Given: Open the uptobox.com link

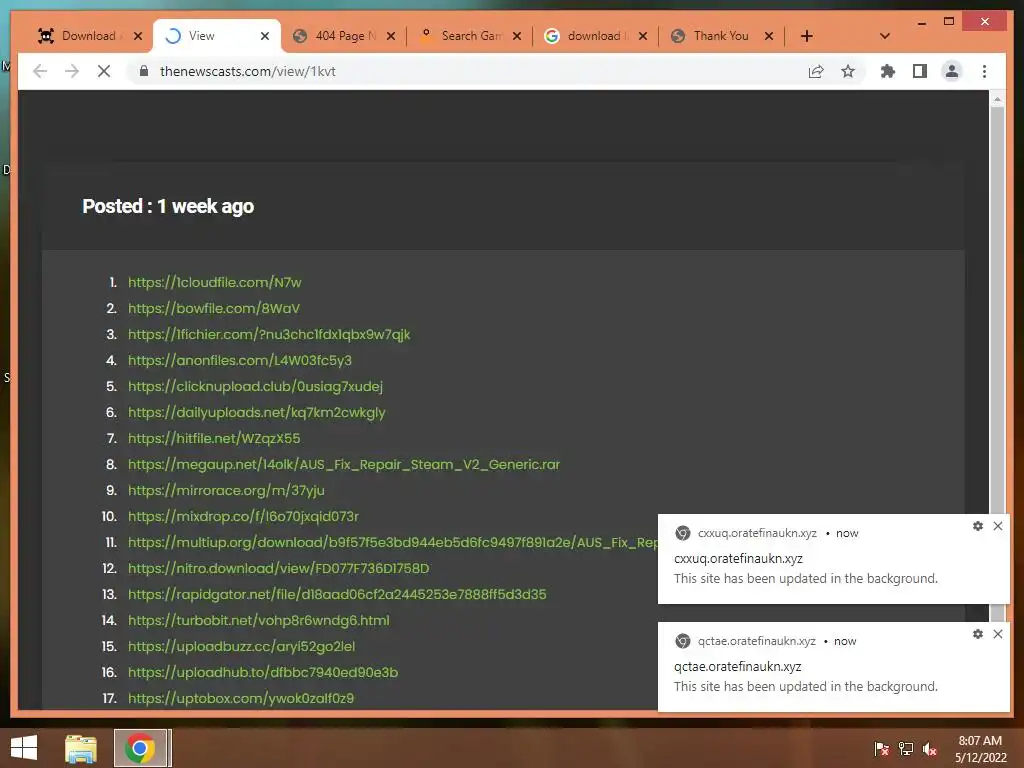Looking at the screenshot, I should point(241,698).
